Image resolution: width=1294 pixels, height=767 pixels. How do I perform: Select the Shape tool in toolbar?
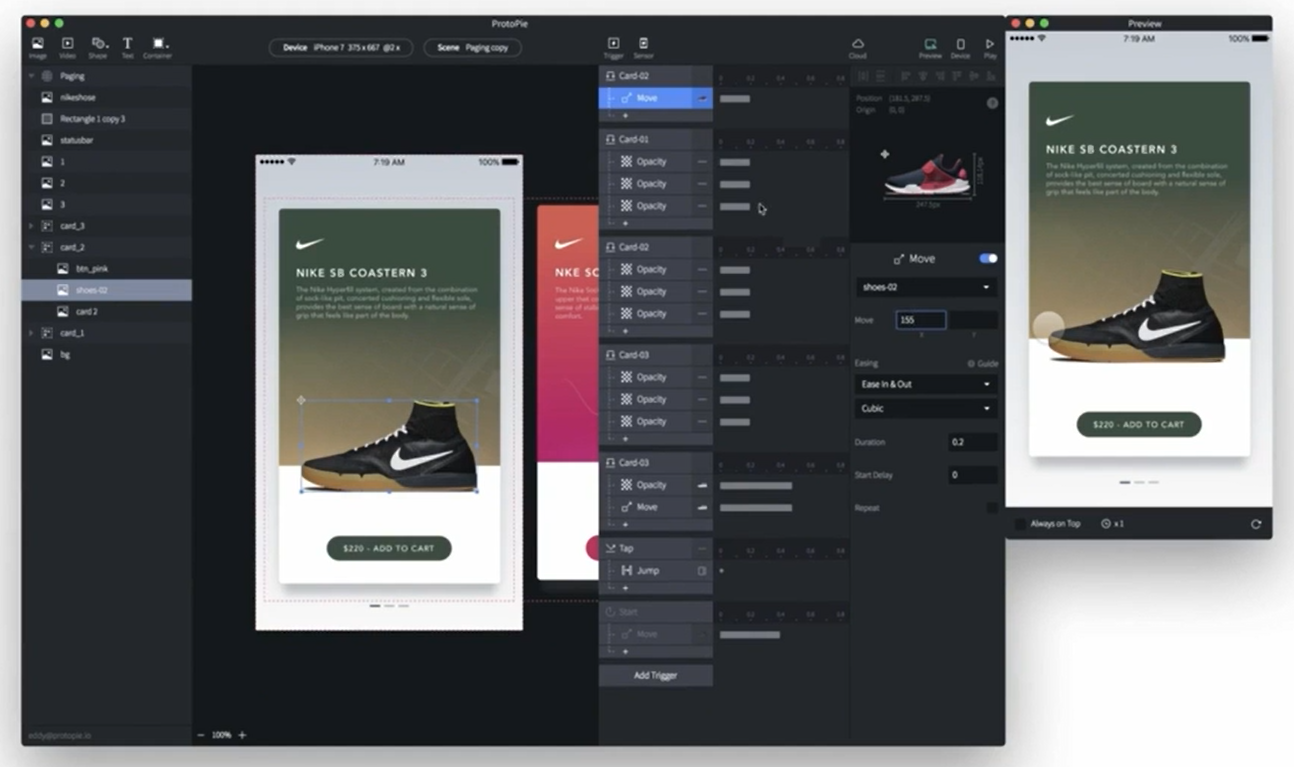[x=98, y=46]
